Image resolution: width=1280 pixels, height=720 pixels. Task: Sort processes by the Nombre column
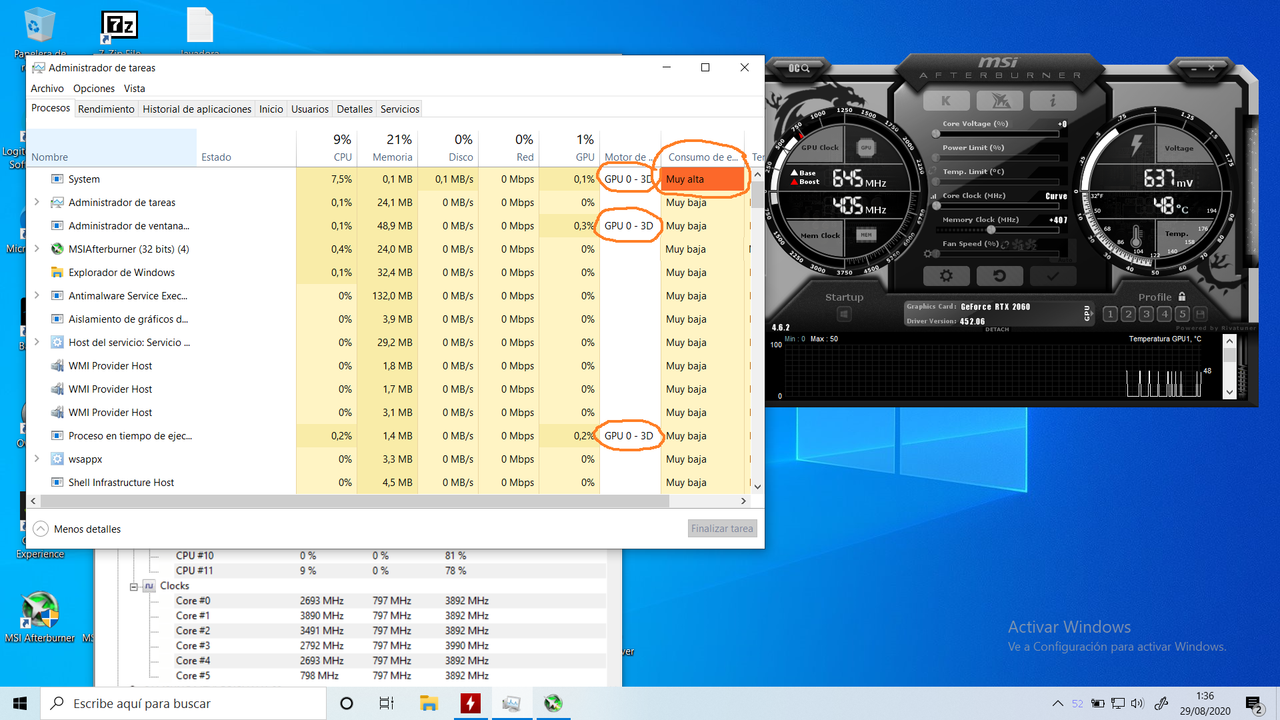click(x=111, y=147)
